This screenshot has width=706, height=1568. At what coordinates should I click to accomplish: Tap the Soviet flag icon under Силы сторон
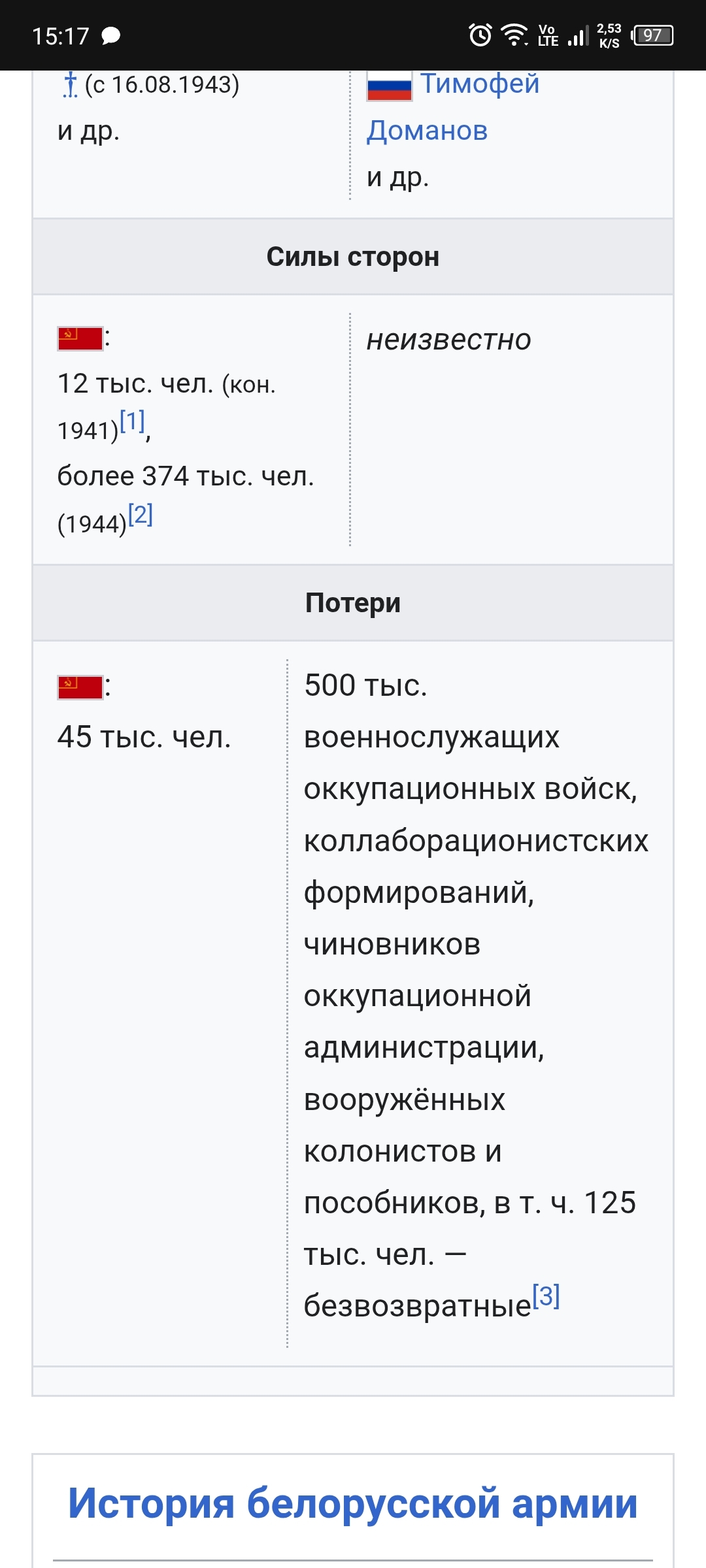(80, 339)
